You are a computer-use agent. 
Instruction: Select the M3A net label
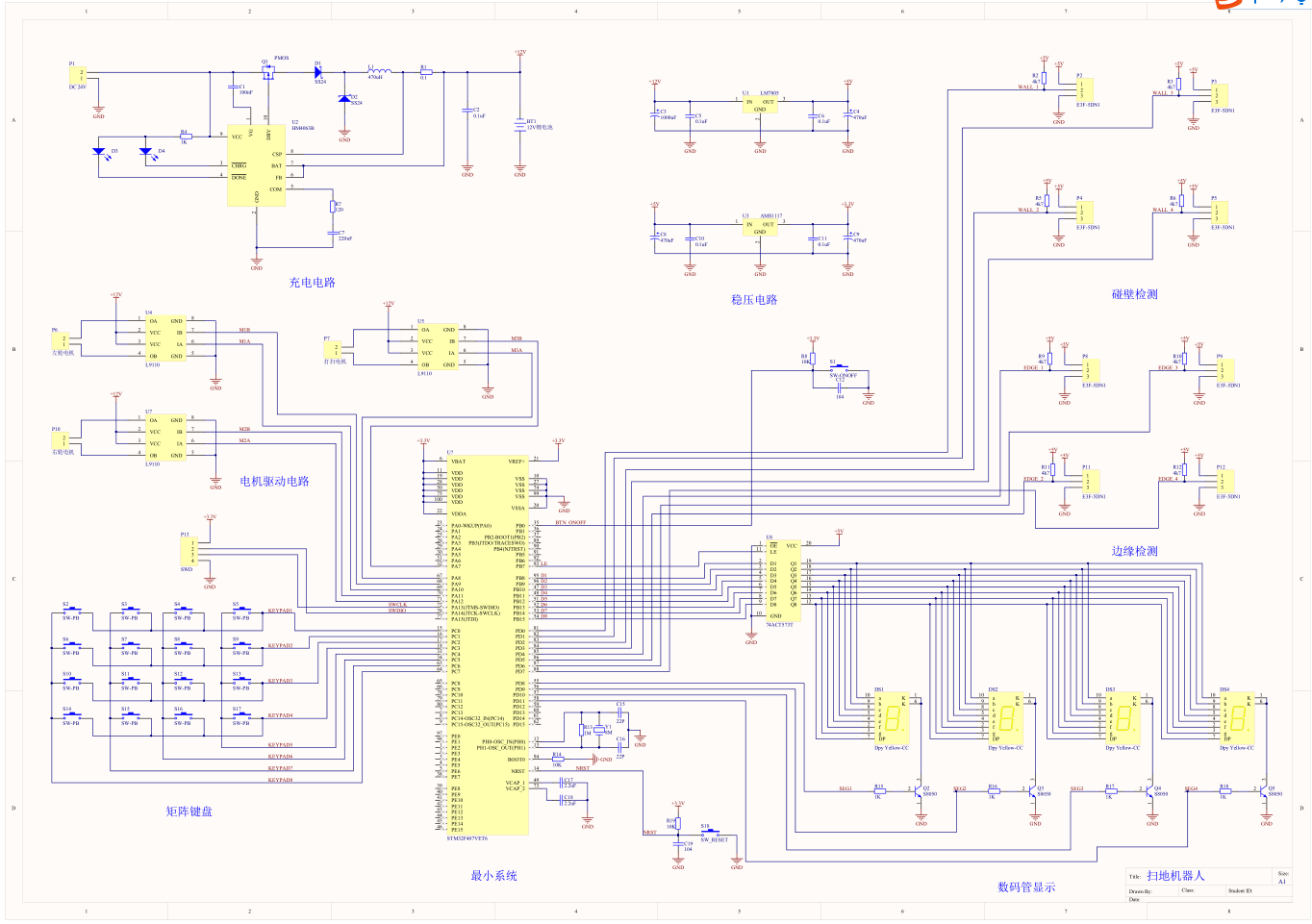pyautogui.click(x=517, y=350)
